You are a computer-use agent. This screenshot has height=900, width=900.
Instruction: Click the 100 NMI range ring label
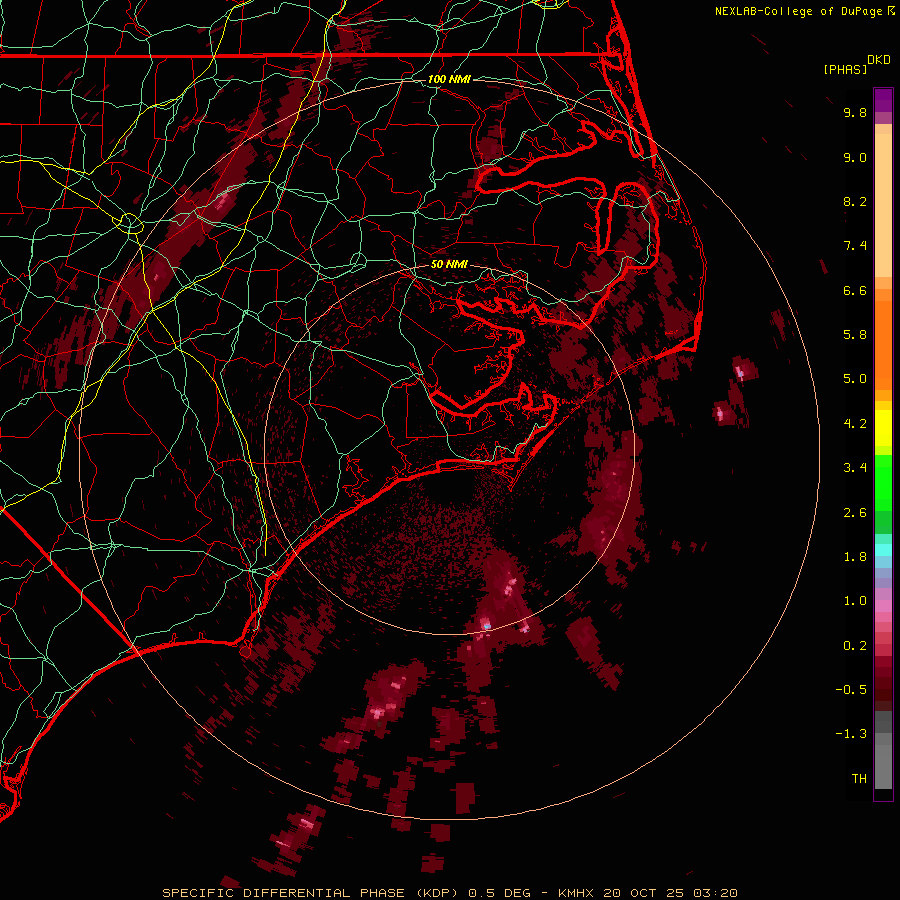pos(449,79)
